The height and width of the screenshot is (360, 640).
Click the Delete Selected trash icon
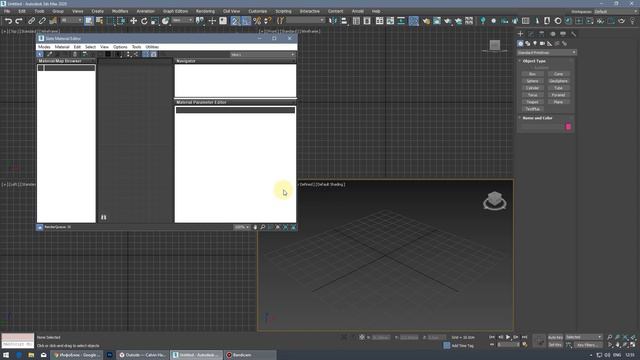(75, 54)
